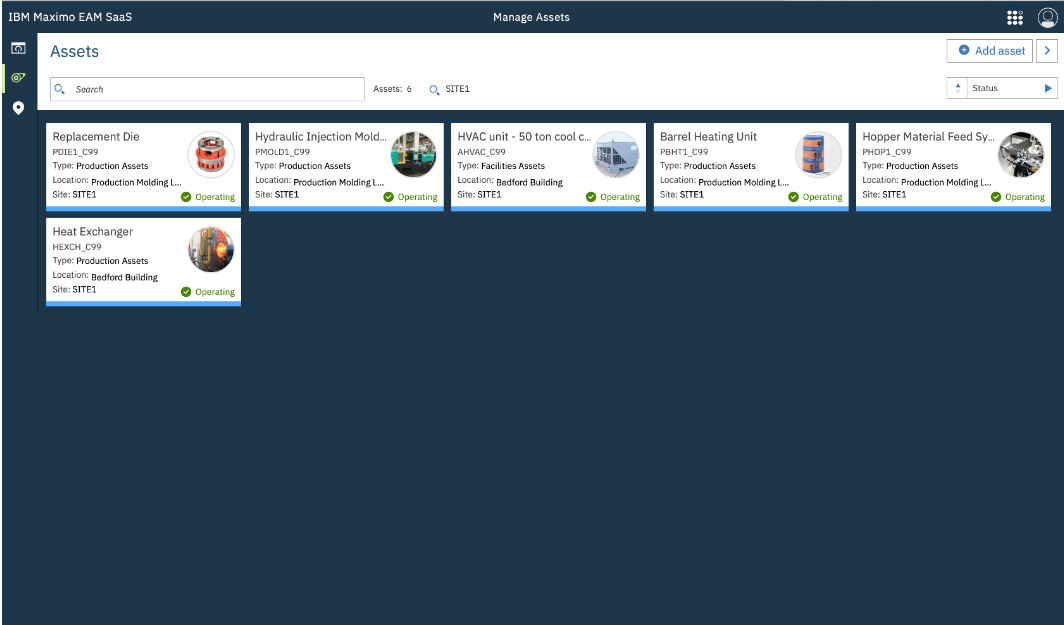Image resolution: width=1064 pixels, height=625 pixels.
Task: Click the ascending sort arrow beside Status
Action: click(957, 87)
